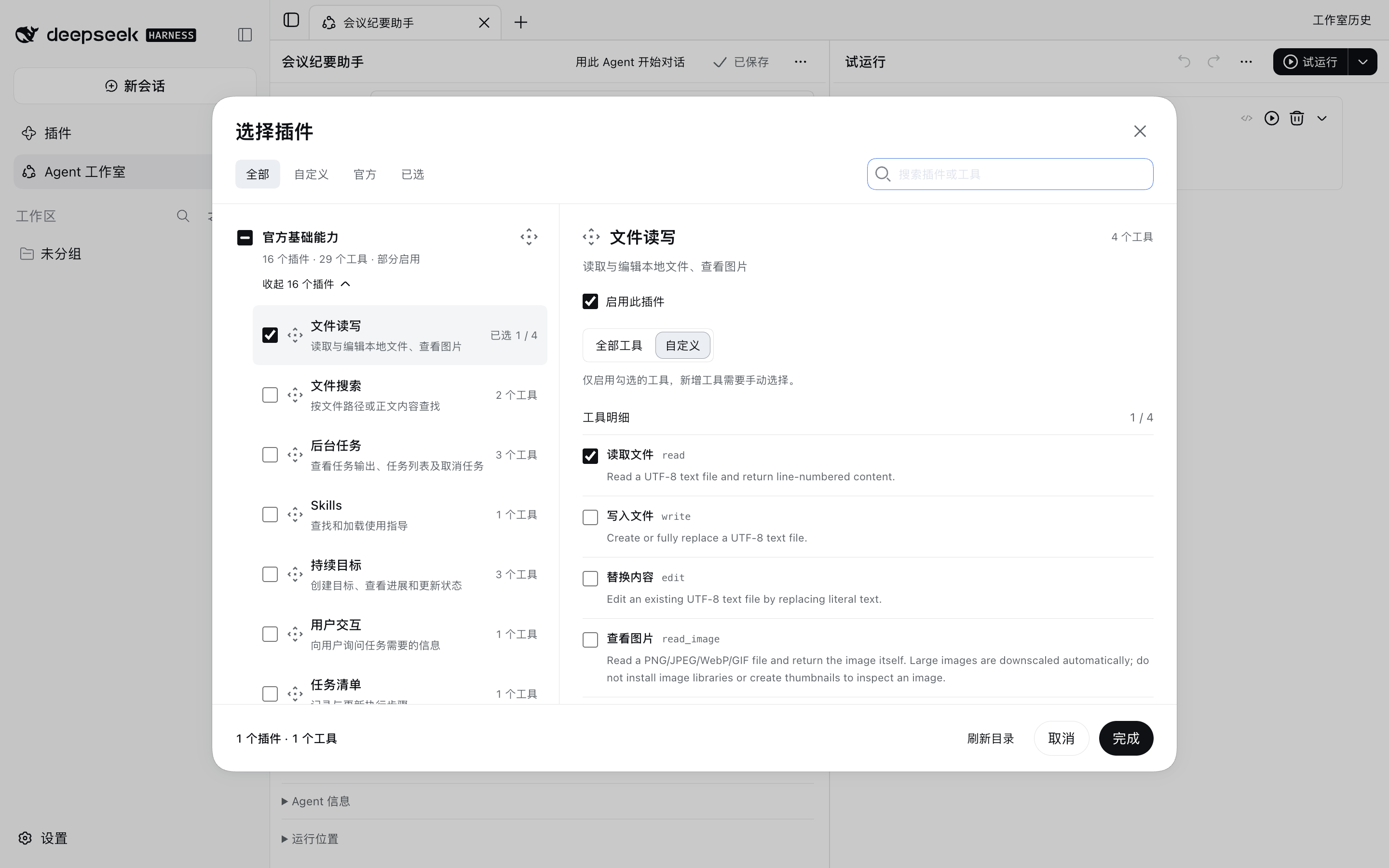
Task: Select the 文件搜索 plugin row
Action: (400, 395)
